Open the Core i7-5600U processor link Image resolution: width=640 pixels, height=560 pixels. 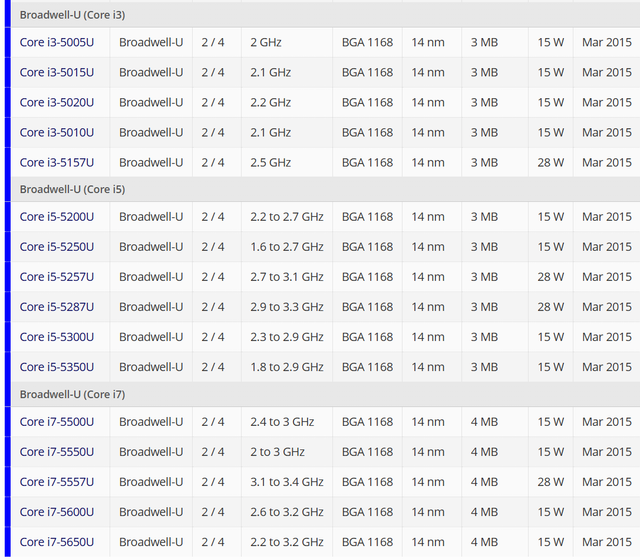pyautogui.click(x=57, y=512)
